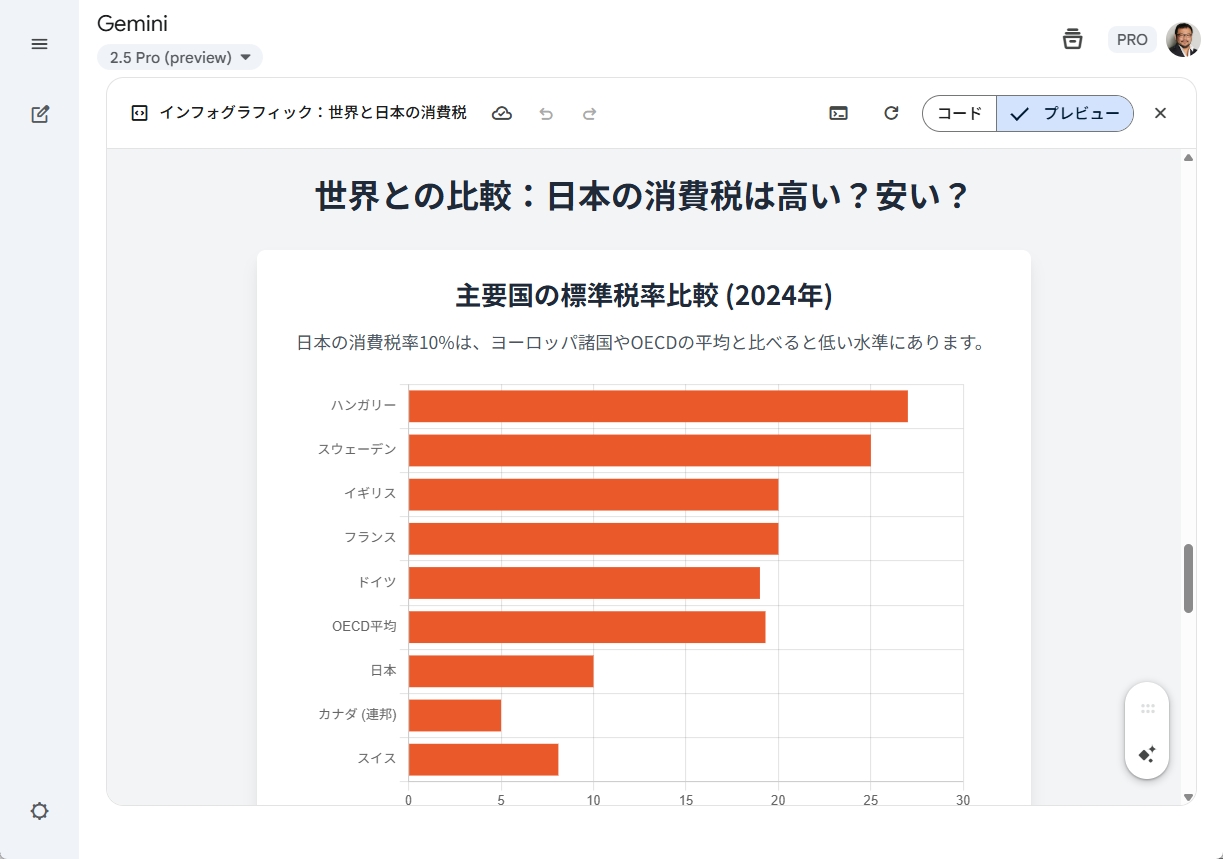The image size is (1223, 859).
Task: Switch to the コード view
Action: [x=959, y=113]
